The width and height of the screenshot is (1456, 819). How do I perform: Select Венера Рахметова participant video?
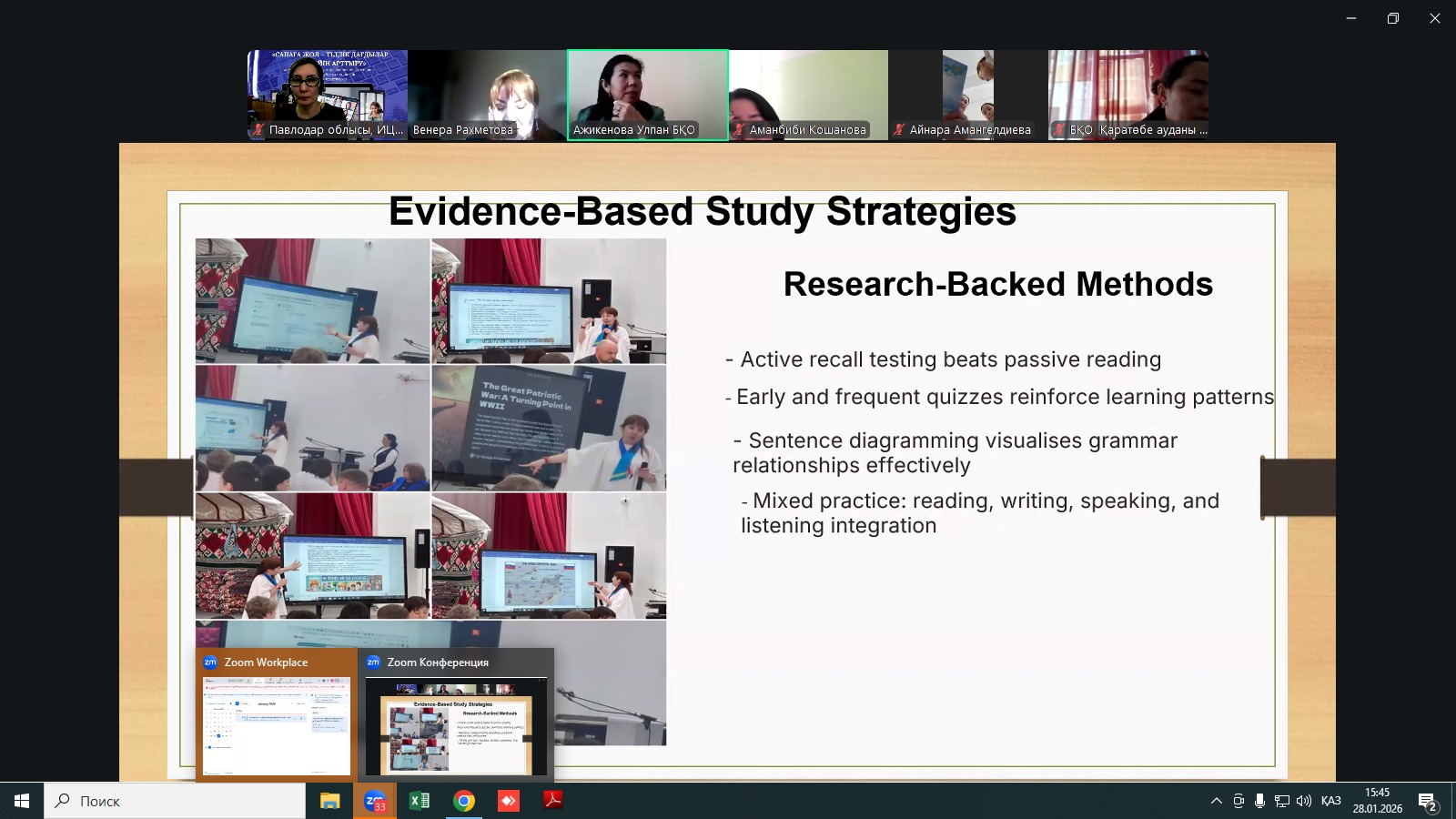pyautogui.click(x=487, y=95)
